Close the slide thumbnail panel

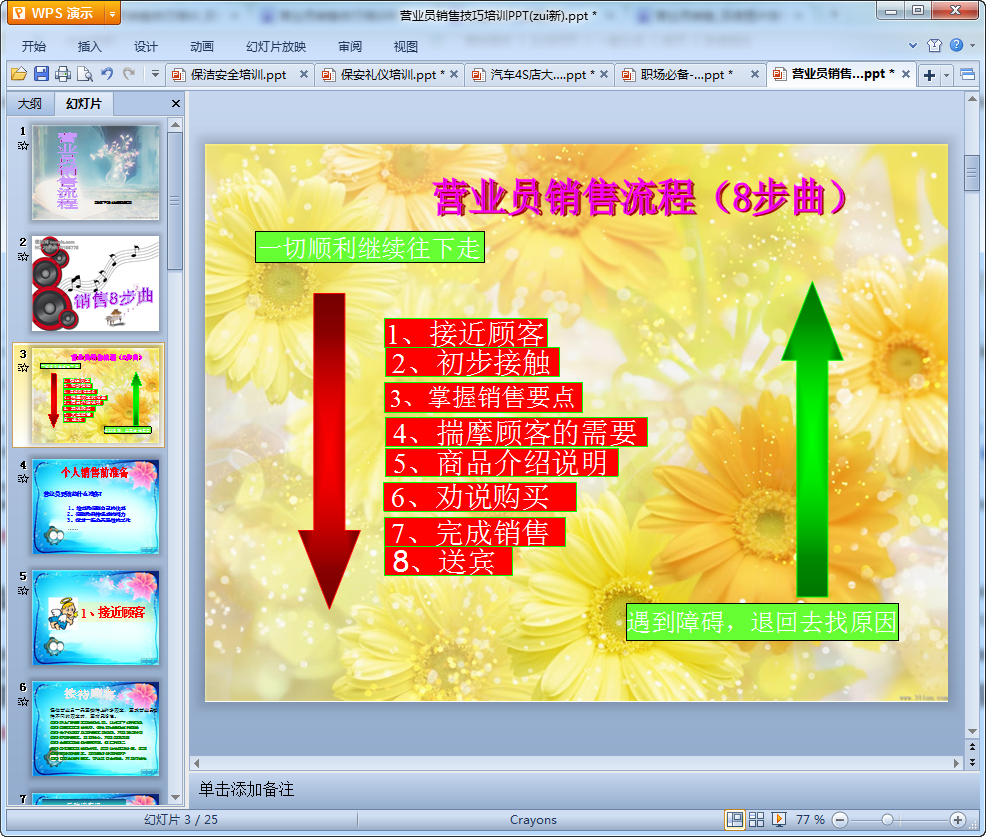click(x=176, y=104)
